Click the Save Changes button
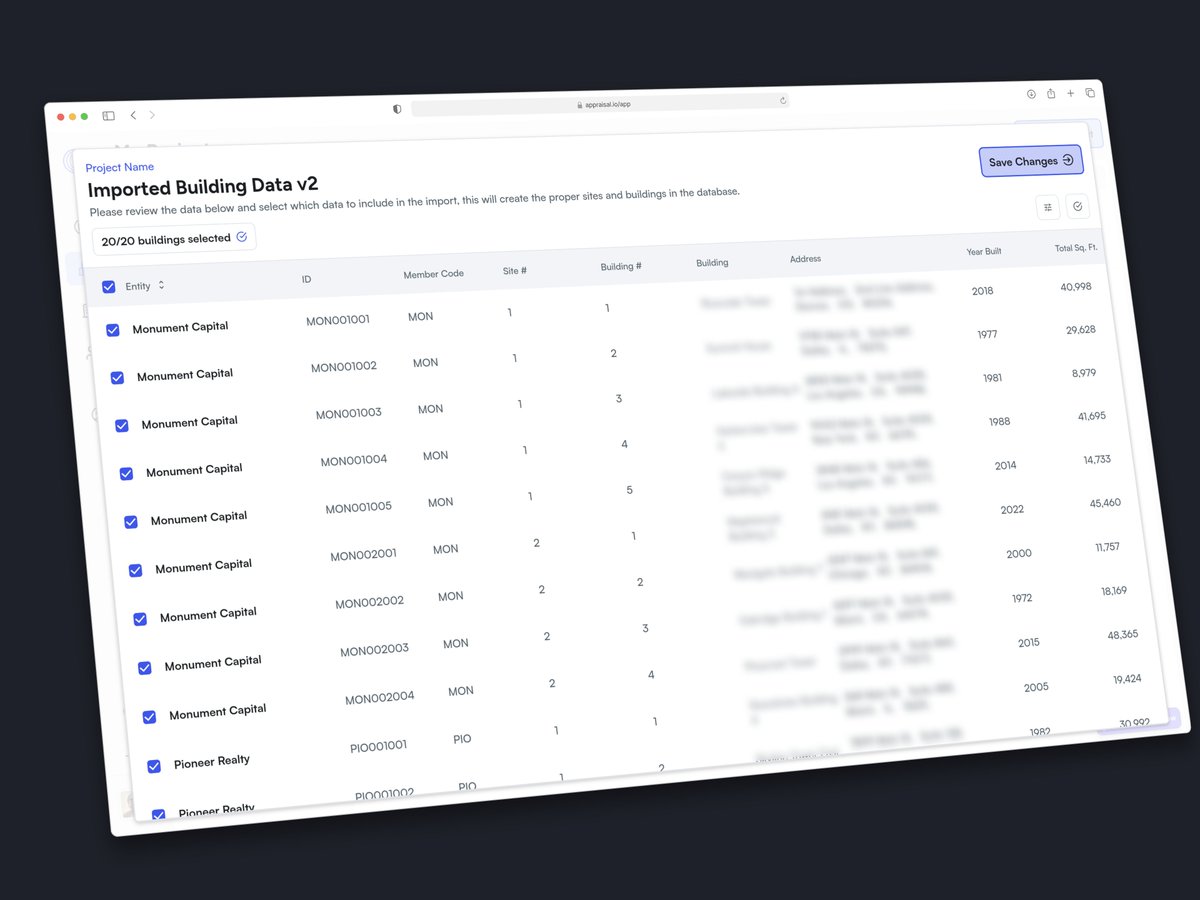Screen dimensions: 1200x900 coord(1031,161)
